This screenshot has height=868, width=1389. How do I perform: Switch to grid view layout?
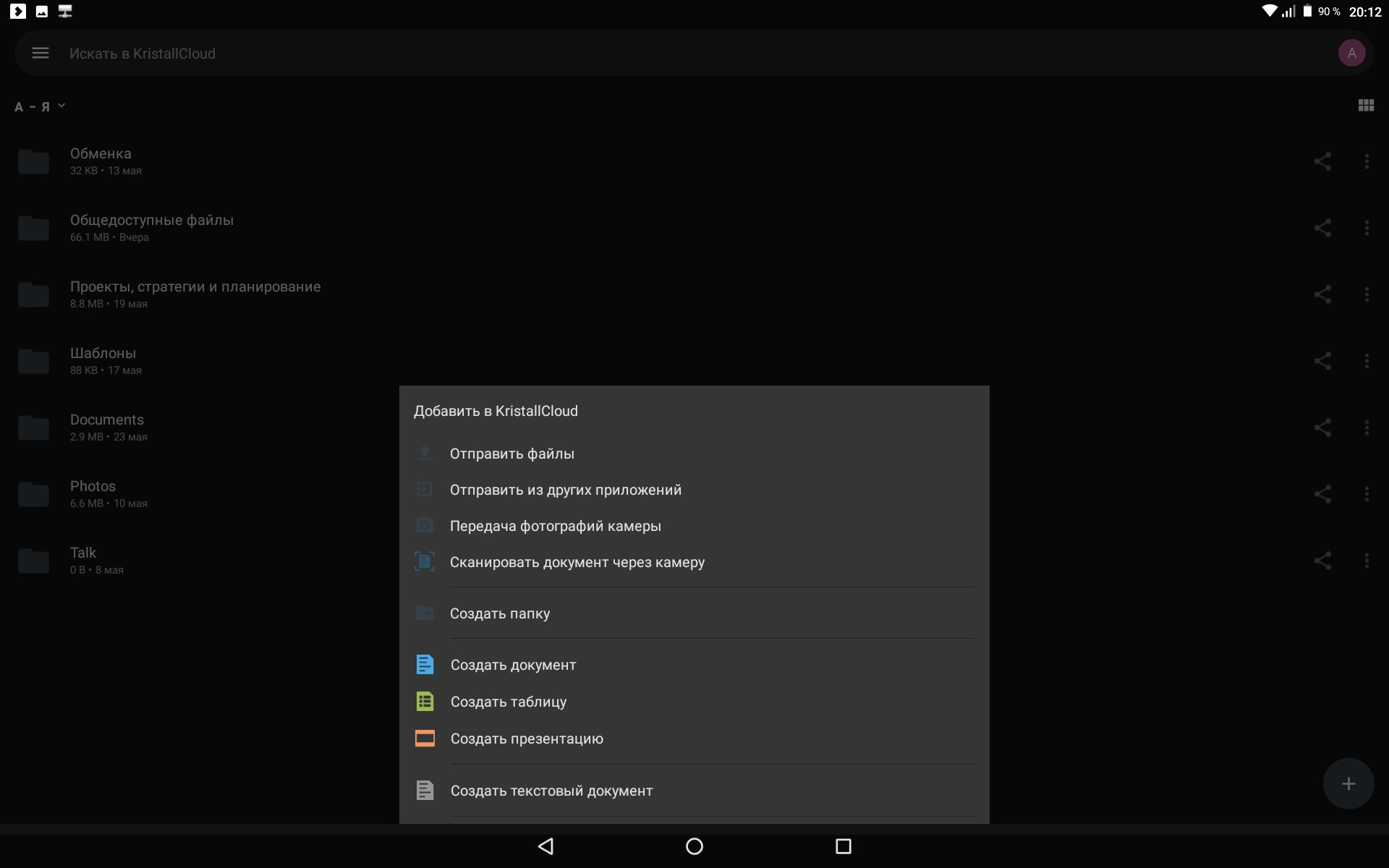(x=1366, y=106)
